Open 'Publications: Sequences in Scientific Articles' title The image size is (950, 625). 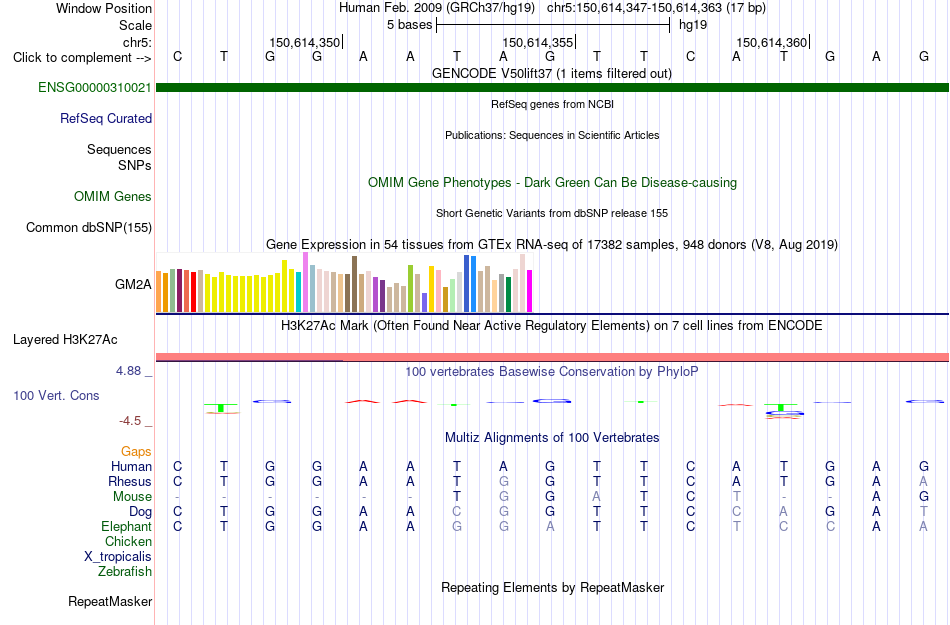(x=552, y=135)
